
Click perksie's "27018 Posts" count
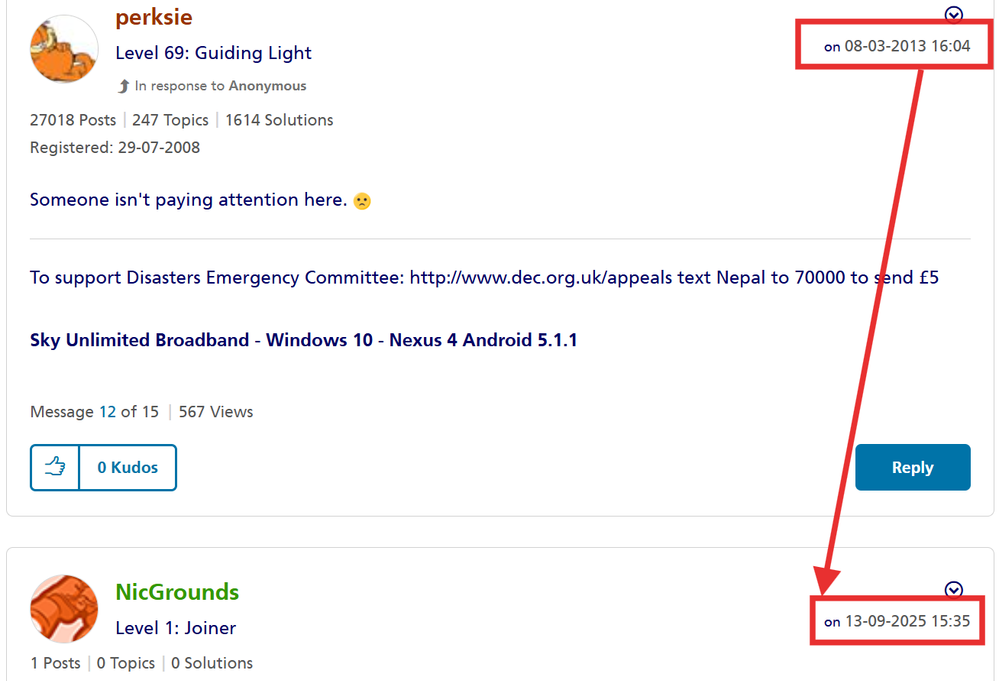[73, 120]
